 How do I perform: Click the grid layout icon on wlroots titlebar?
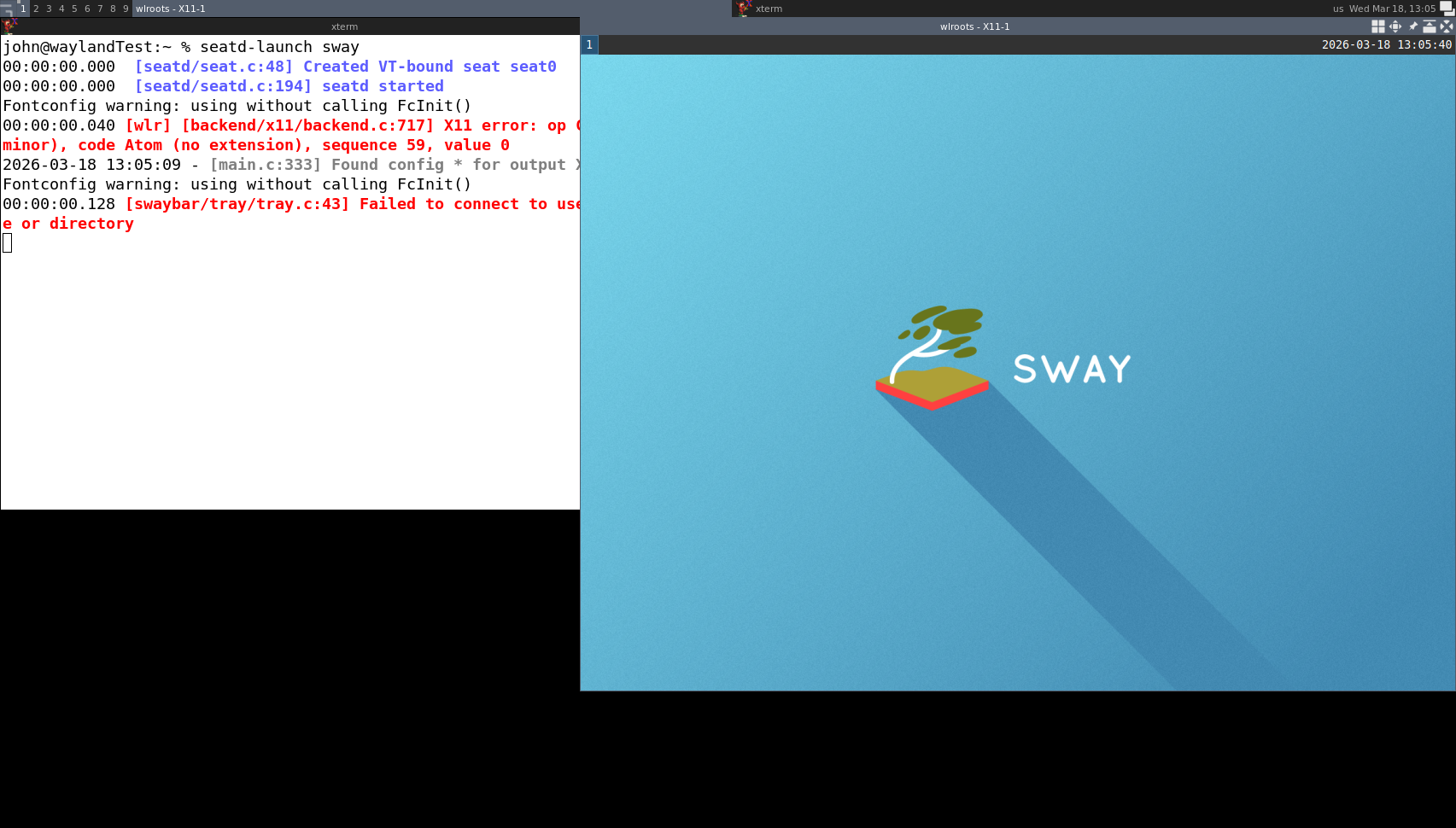click(x=1377, y=26)
